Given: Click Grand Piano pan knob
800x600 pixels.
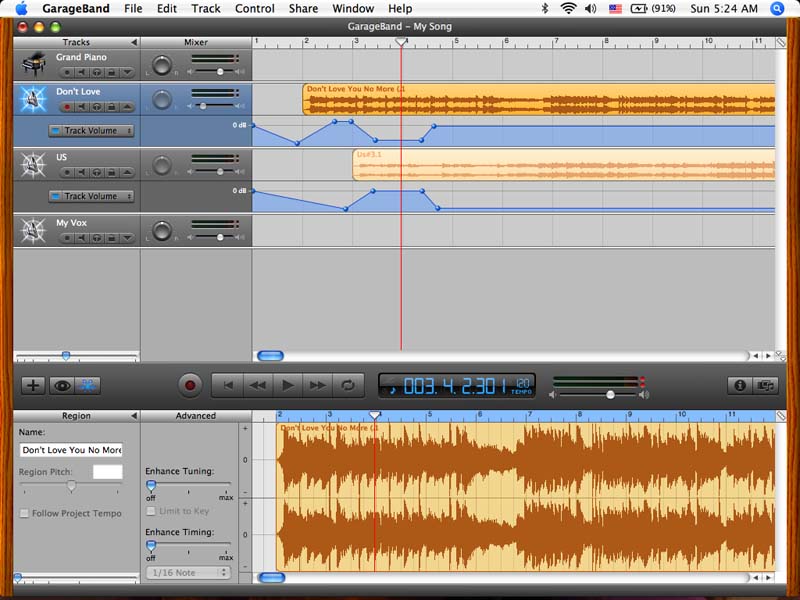Looking at the screenshot, I should 162,66.
